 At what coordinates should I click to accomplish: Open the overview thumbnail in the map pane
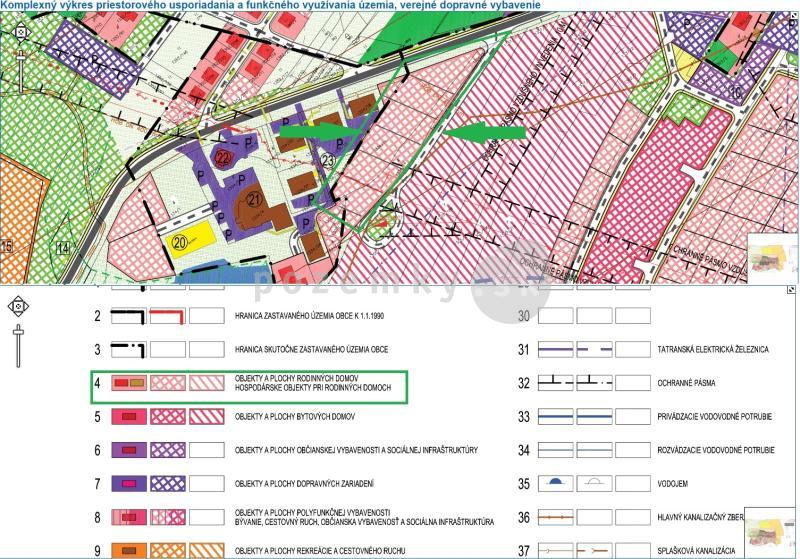point(772,258)
